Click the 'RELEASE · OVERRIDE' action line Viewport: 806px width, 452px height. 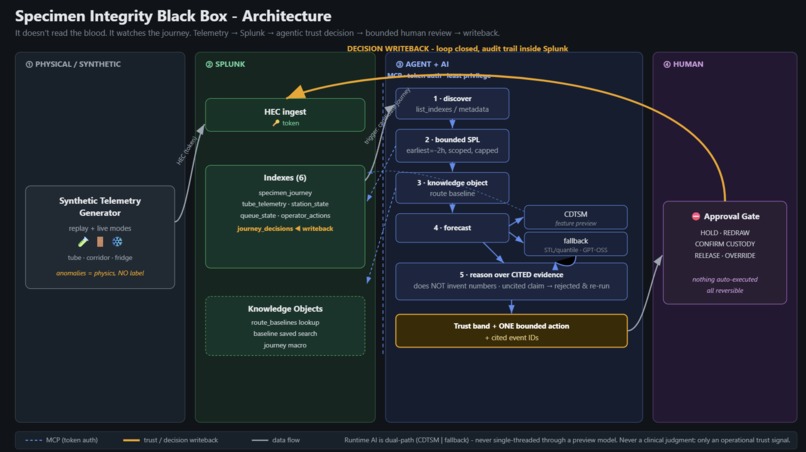tap(725, 256)
